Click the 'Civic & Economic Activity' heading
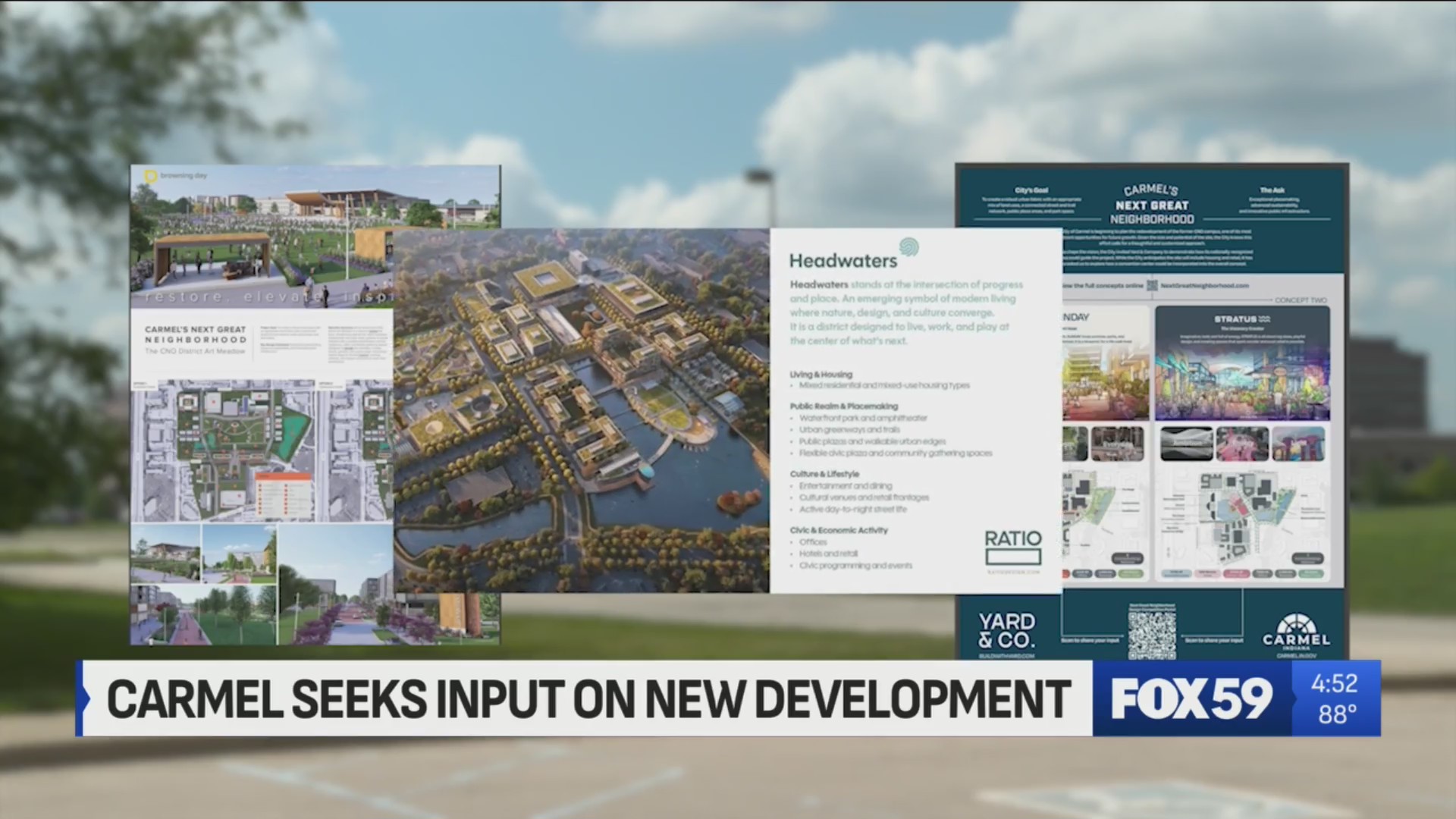 pos(839,530)
